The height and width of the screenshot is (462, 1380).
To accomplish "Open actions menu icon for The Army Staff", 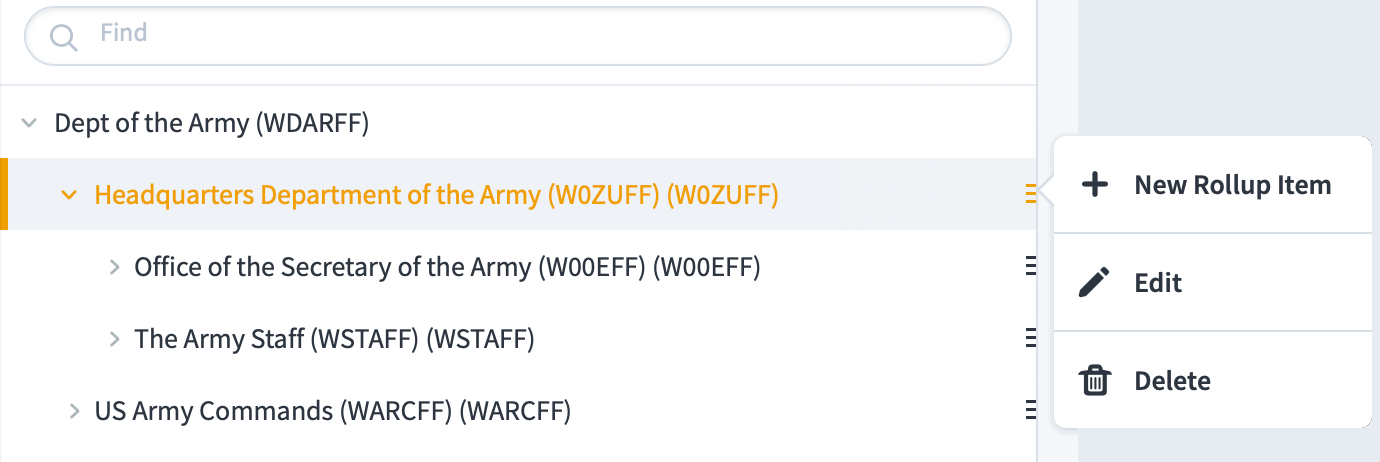I will (1030, 339).
